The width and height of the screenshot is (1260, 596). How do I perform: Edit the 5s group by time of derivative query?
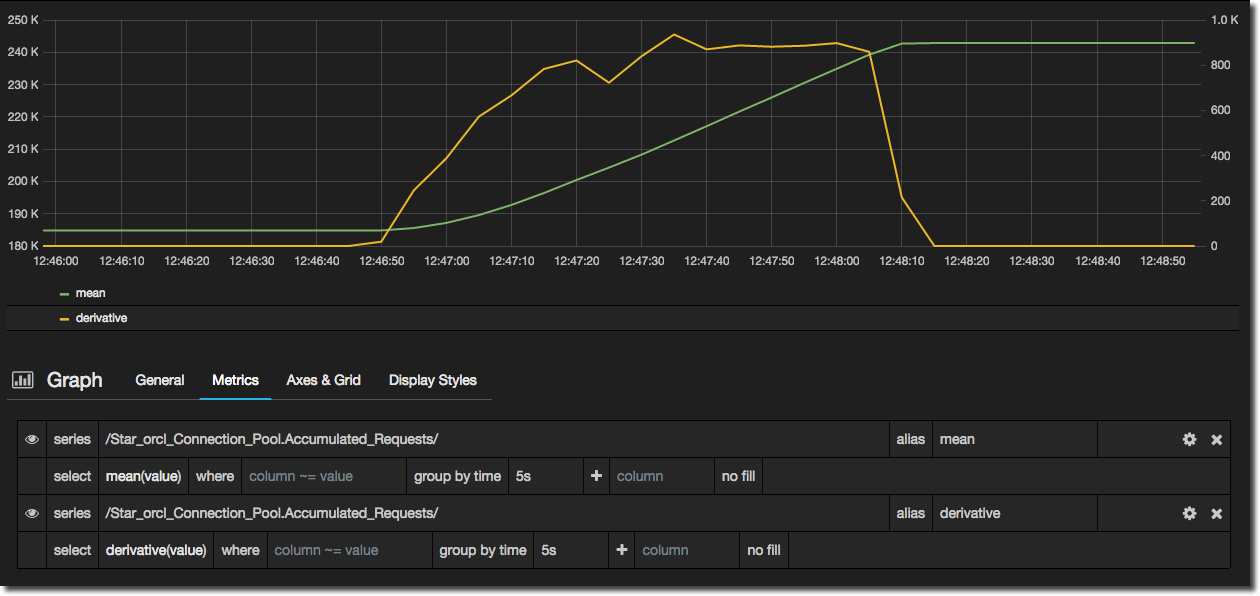[x=570, y=550]
